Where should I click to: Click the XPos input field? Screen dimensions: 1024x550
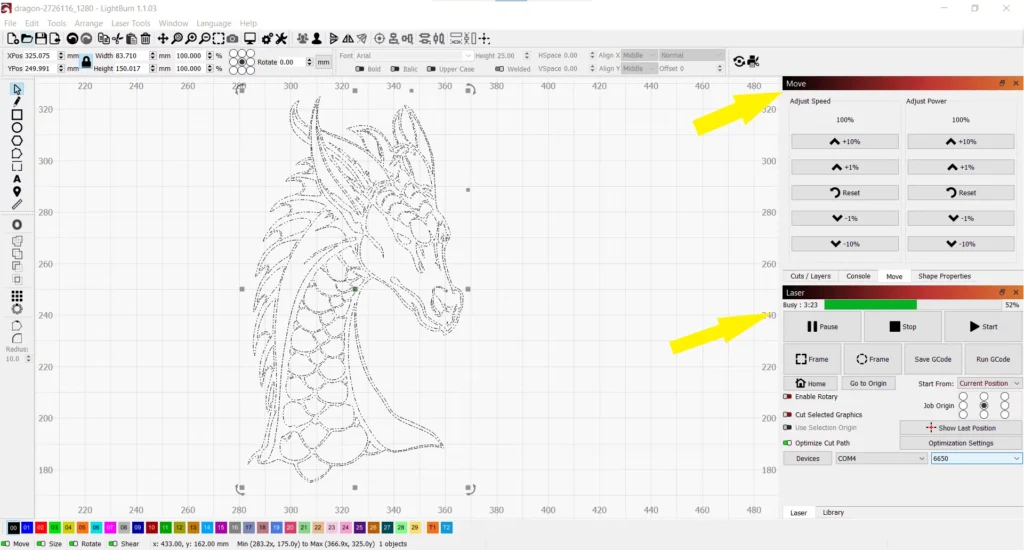click(x=33, y=56)
